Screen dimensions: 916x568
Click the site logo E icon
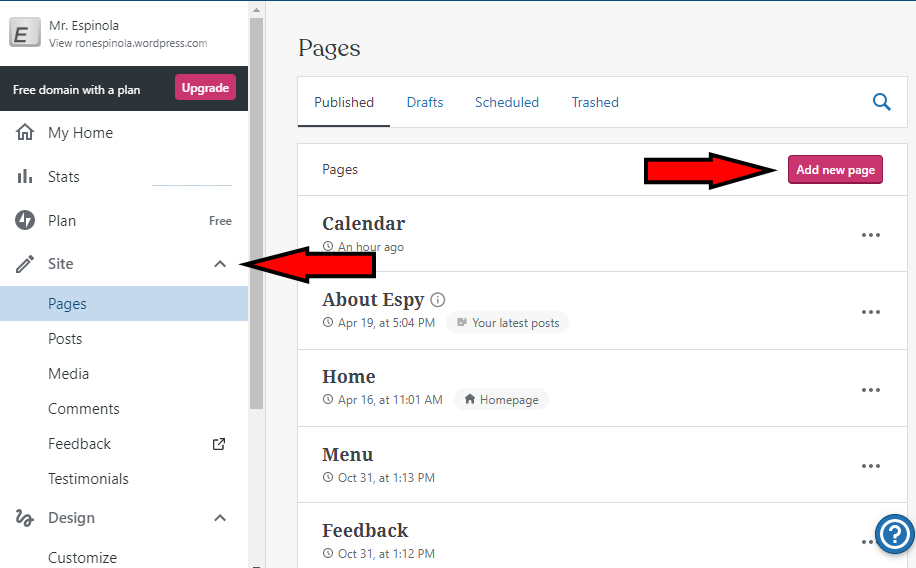[24, 34]
